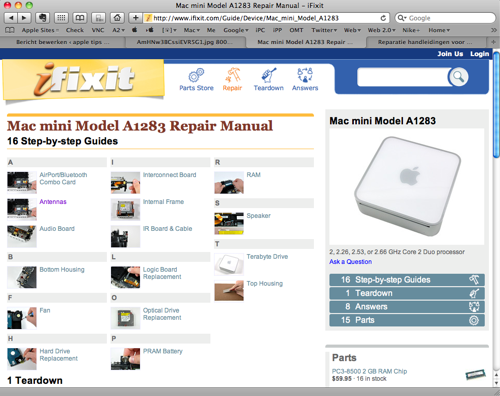
Task: Open the Google search engine dropdown
Action: pyautogui.click(x=402, y=18)
